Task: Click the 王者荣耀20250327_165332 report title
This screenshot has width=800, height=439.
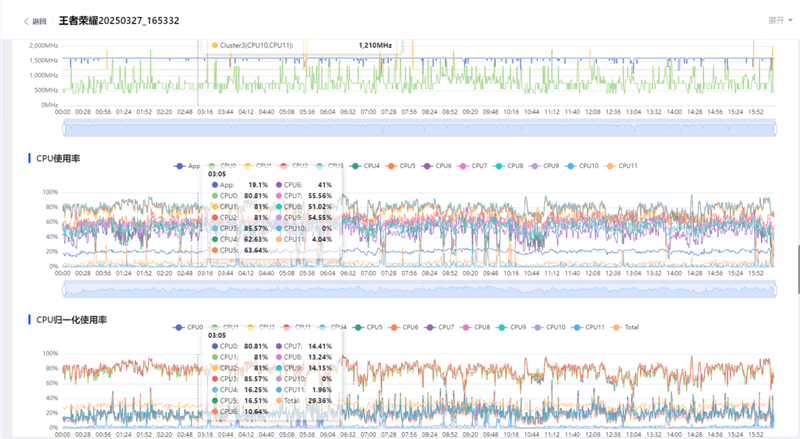Action: [x=119, y=20]
